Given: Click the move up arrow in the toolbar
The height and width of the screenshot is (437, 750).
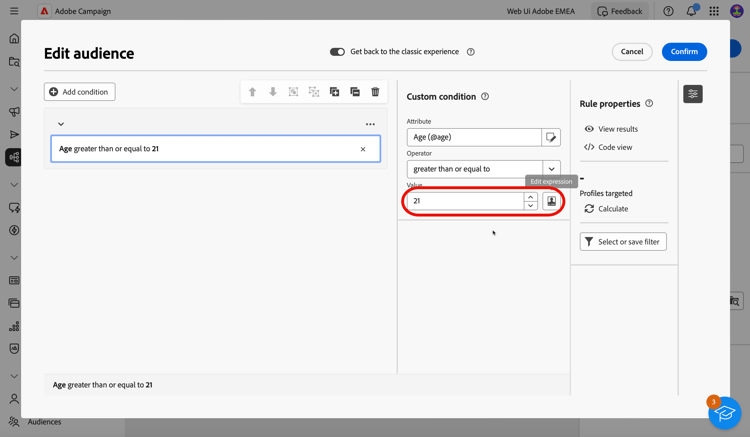Looking at the screenshot, I should pos(252,92).
